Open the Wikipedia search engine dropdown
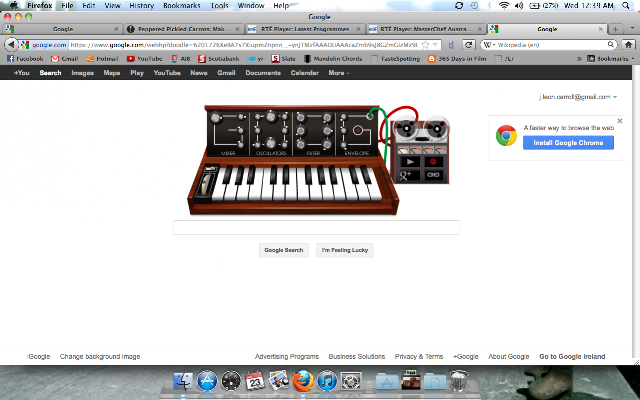The image size is (640, 400). point(489,45)
